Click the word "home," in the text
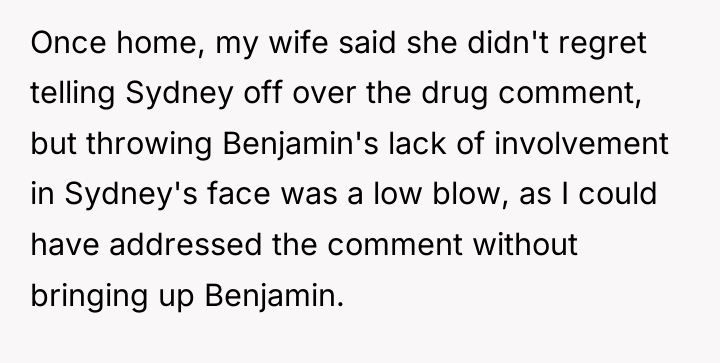720x363 pixels. pyautogui.click(x=161, y=43)
